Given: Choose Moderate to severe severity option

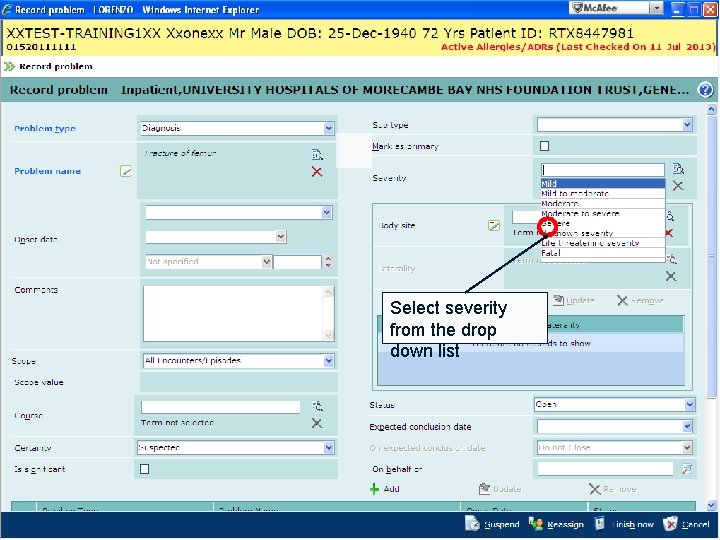Looking at the screenshot, I should point(603,214).
